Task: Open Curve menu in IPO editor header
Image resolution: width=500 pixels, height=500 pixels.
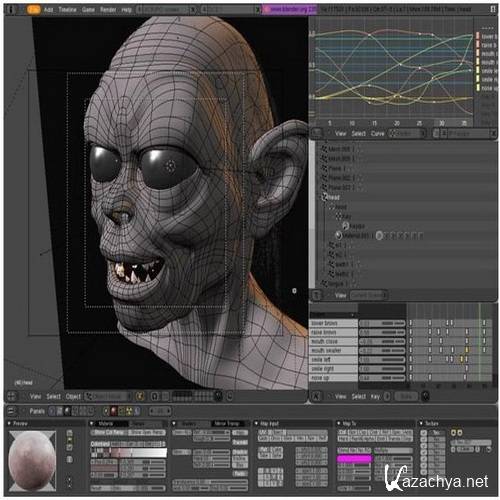Action: tap(377, 133)
